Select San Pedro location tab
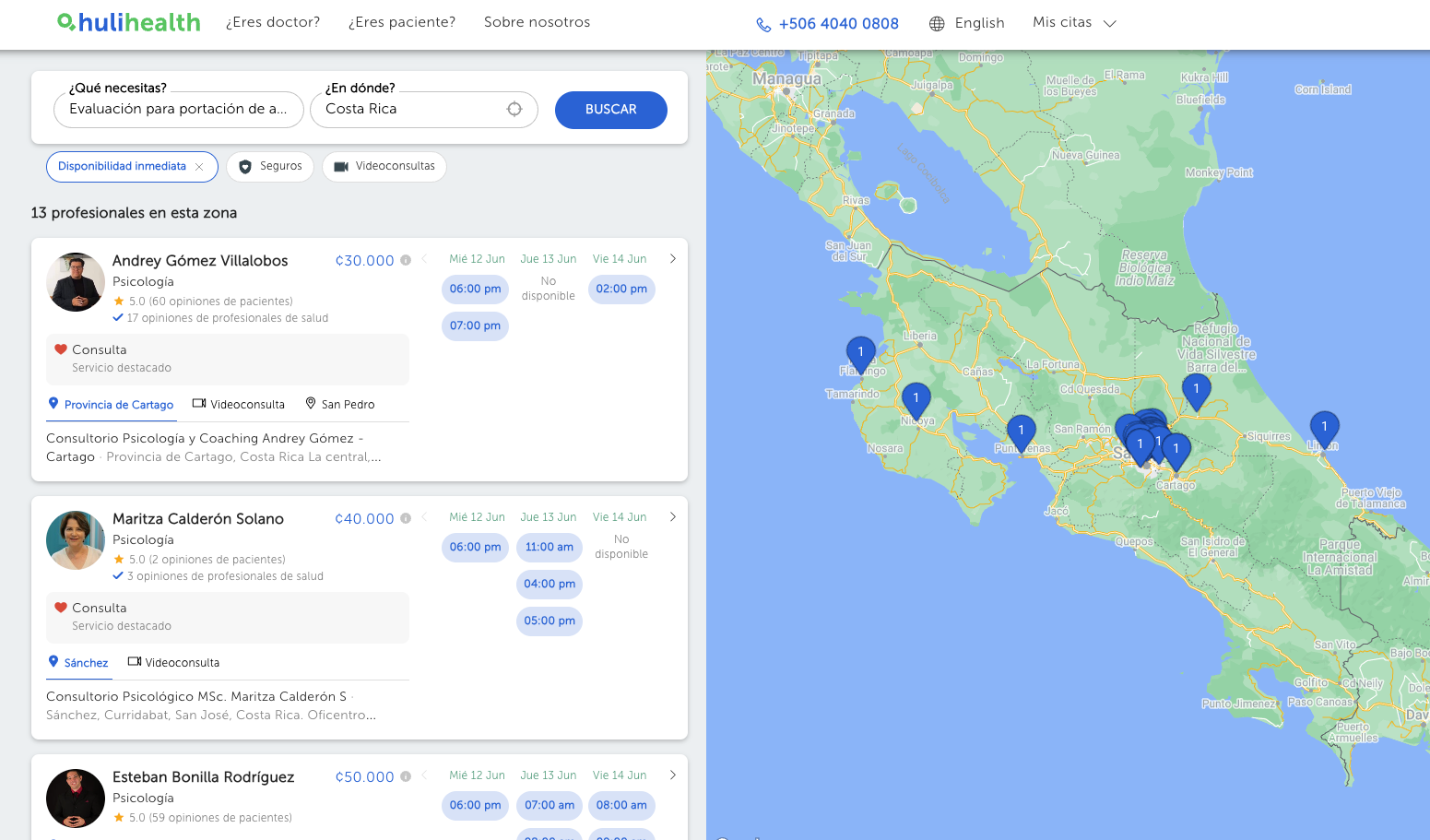 (x=340, y=405)
